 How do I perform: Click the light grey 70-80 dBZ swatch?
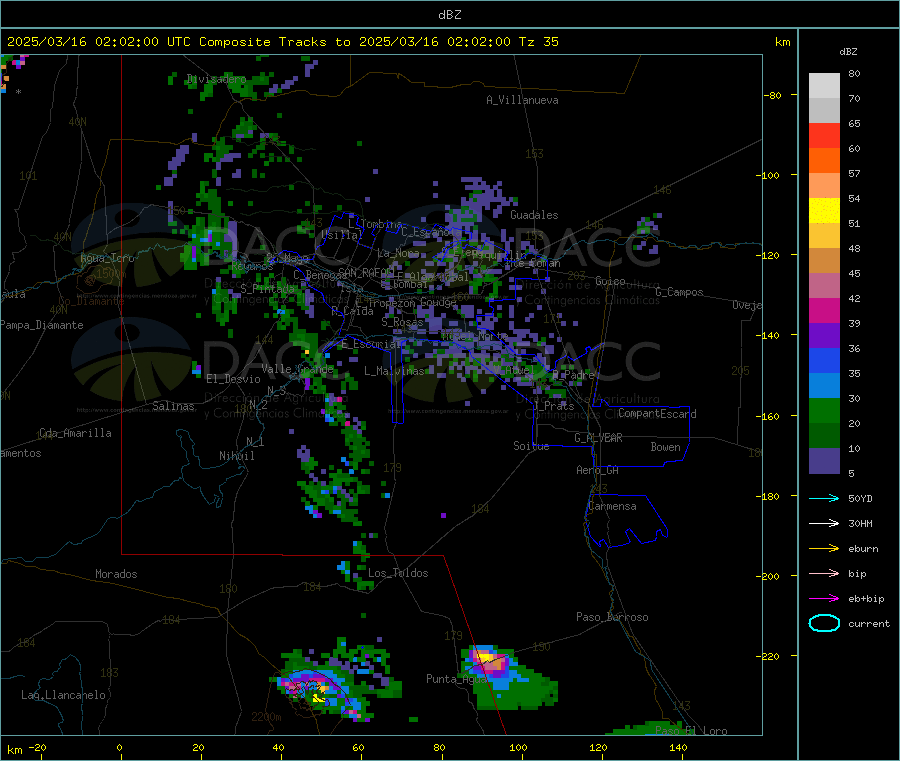pyautogui.click(x=824, y=86)
